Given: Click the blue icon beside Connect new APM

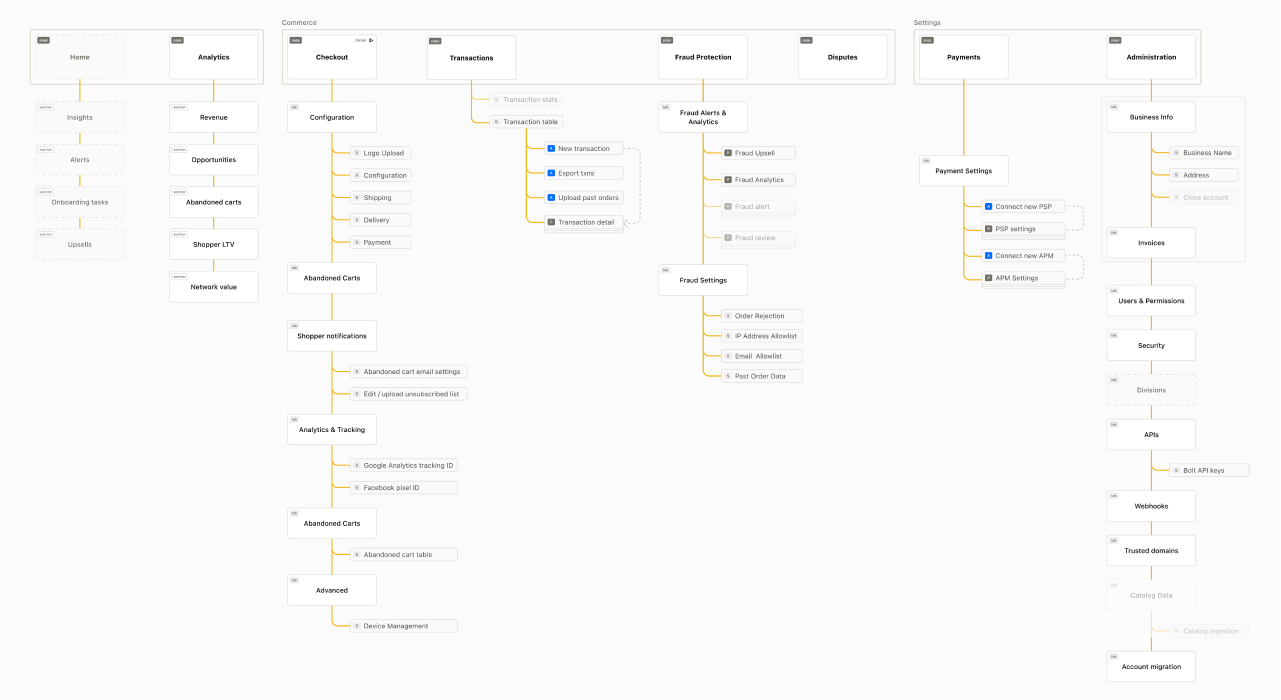Looking at the screenshot, I should tap(988, 256).
